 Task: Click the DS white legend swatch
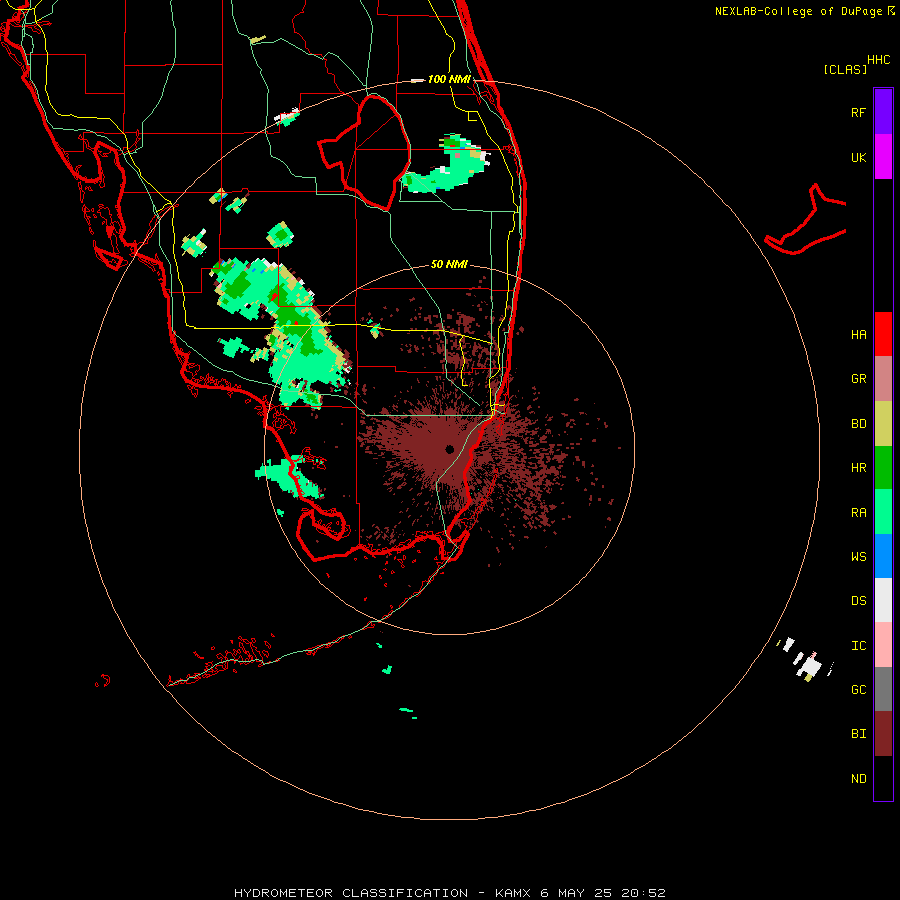tap(883, 600)
